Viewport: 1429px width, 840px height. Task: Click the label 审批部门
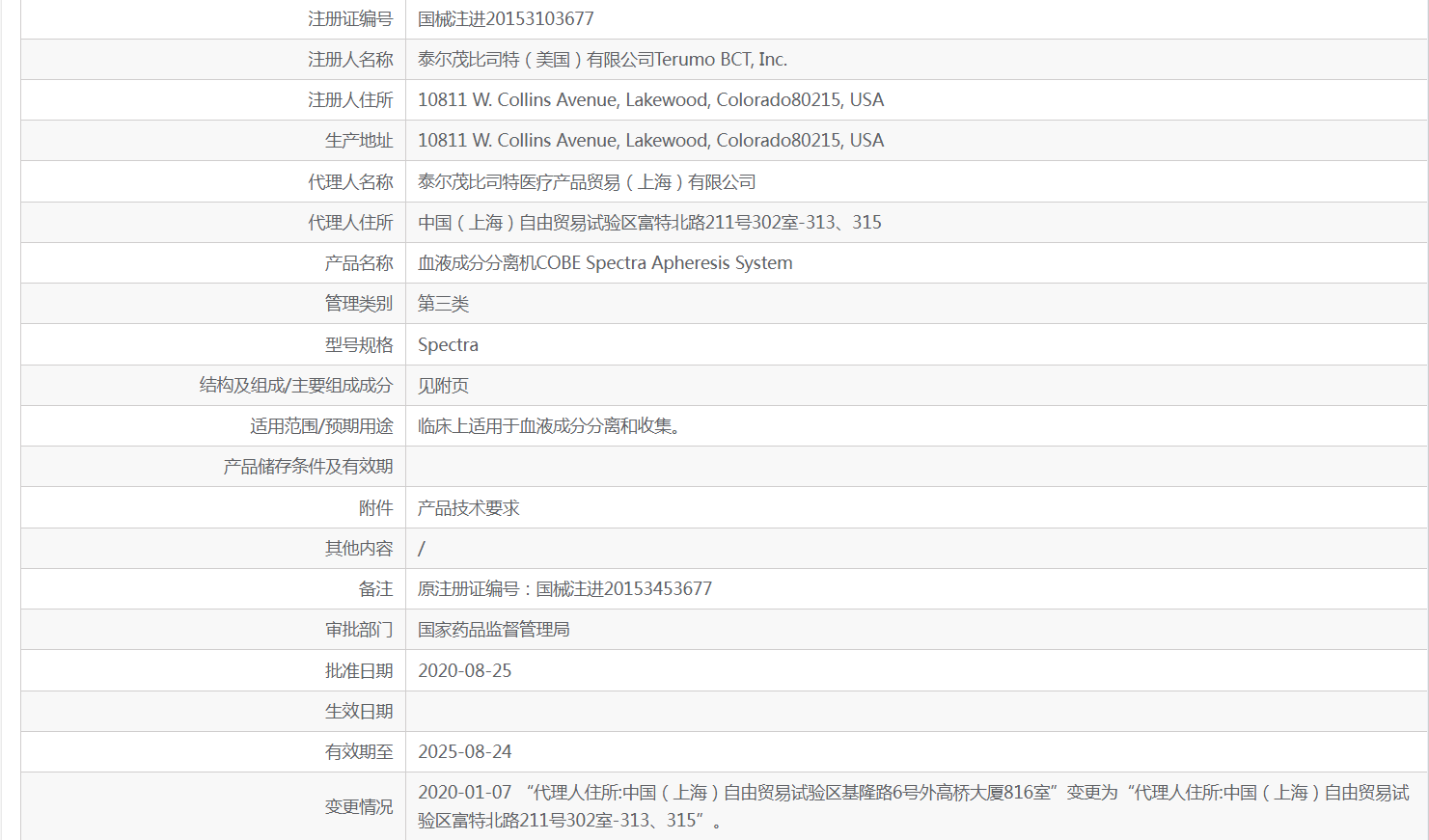(359, 629)
